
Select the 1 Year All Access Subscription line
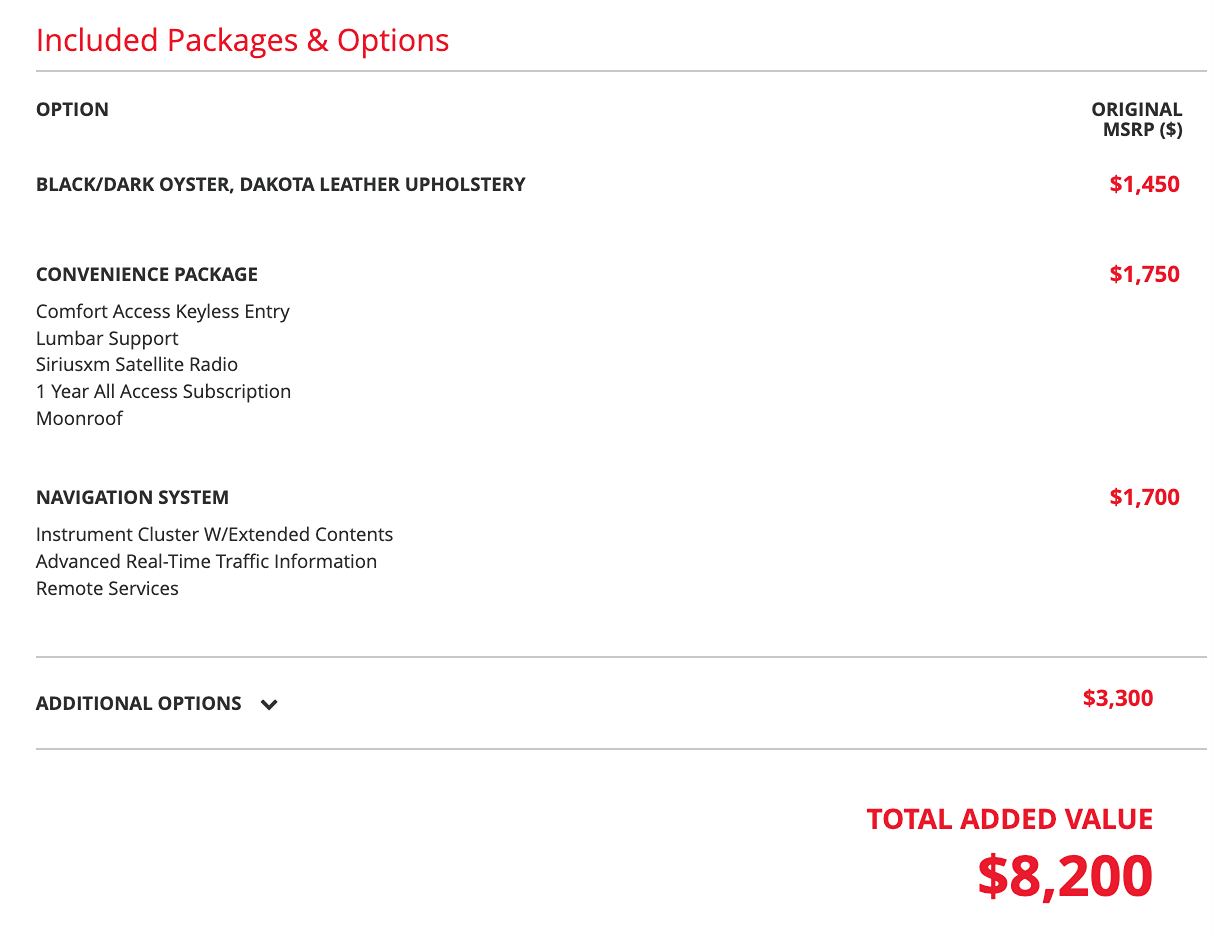click(163, 392)
